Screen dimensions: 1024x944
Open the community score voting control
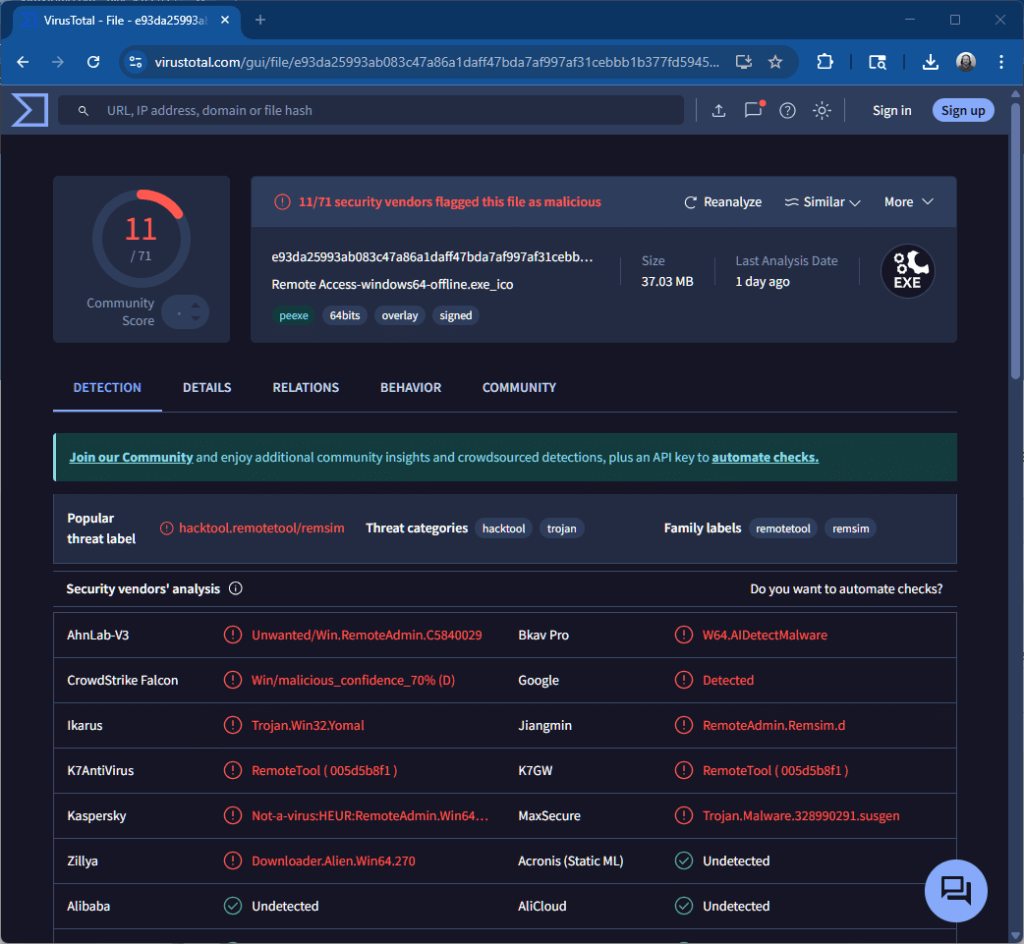coord(185,312)
